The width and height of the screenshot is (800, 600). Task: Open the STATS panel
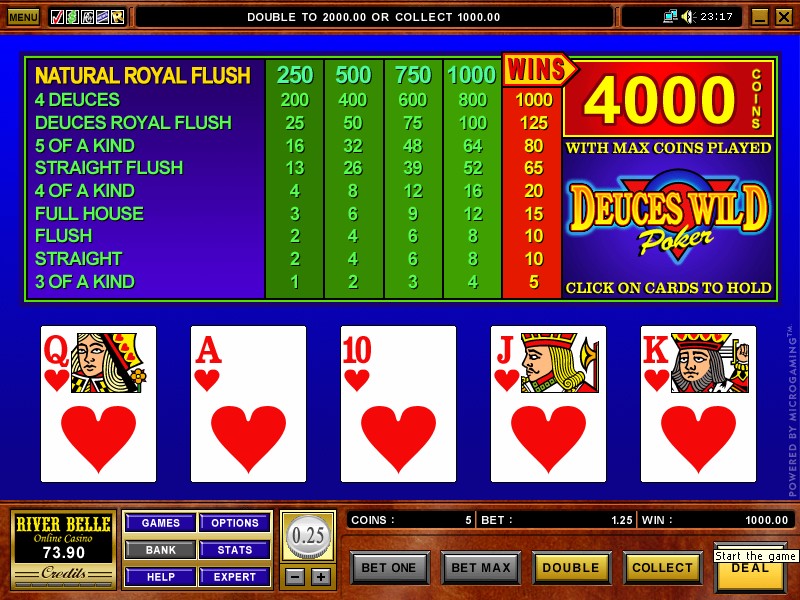pos(235,550)
